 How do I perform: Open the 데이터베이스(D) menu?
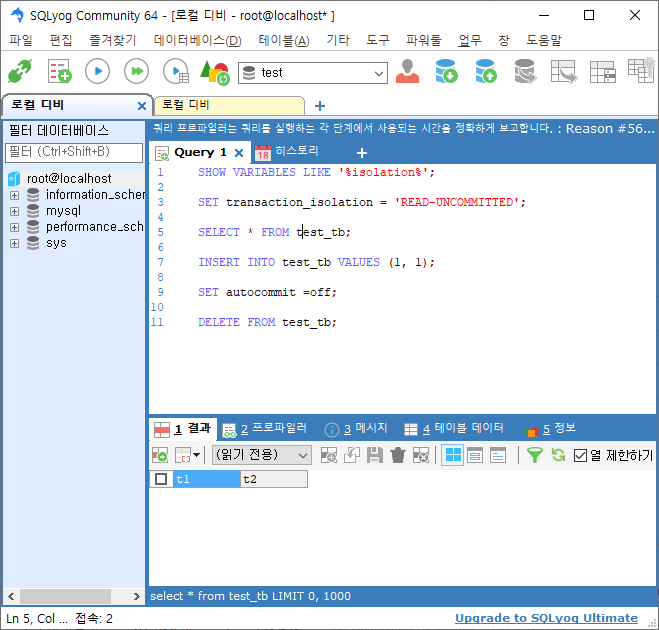click(x=198, y=40)
